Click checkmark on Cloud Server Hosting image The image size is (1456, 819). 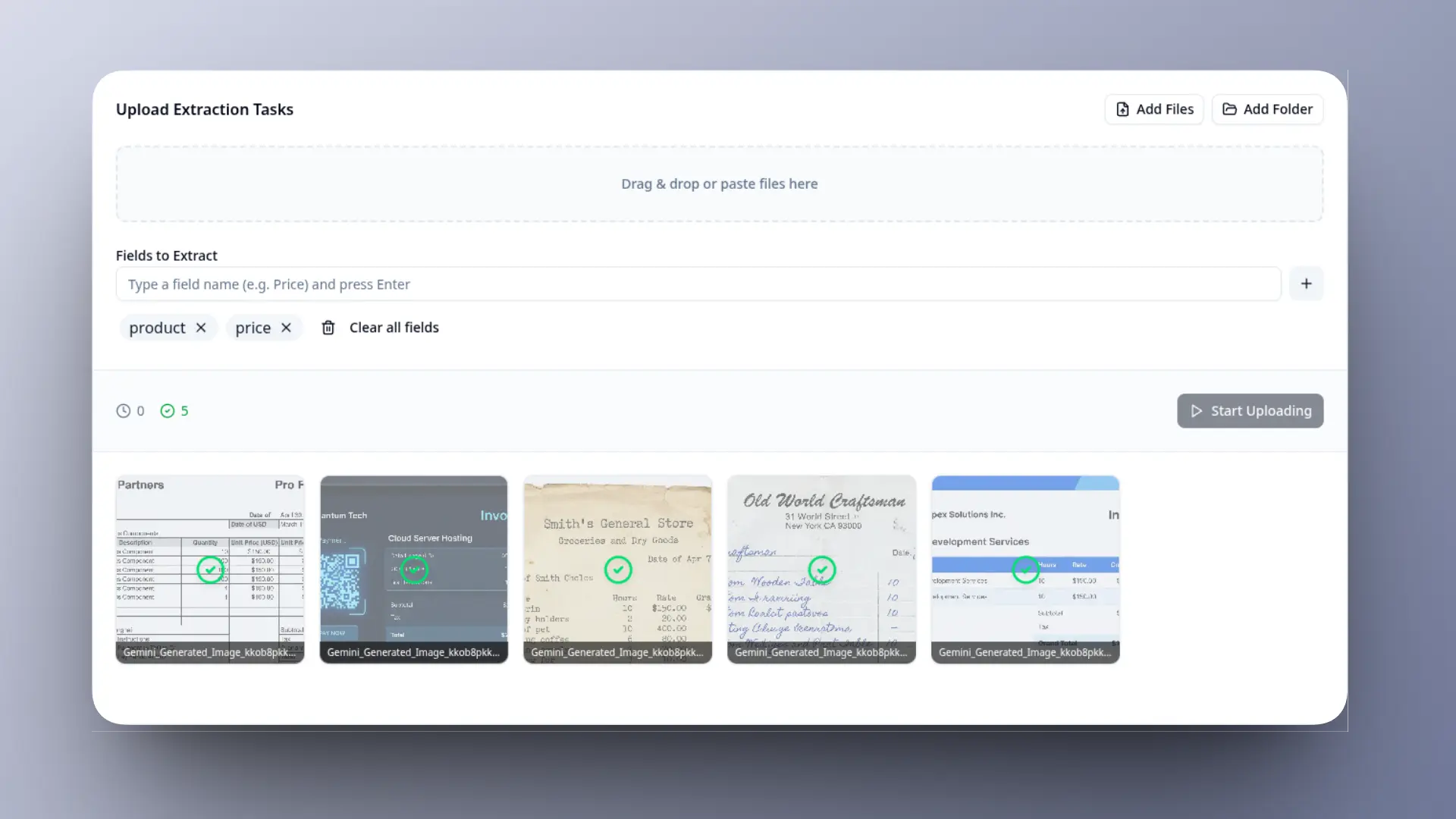tap(414, 570)
